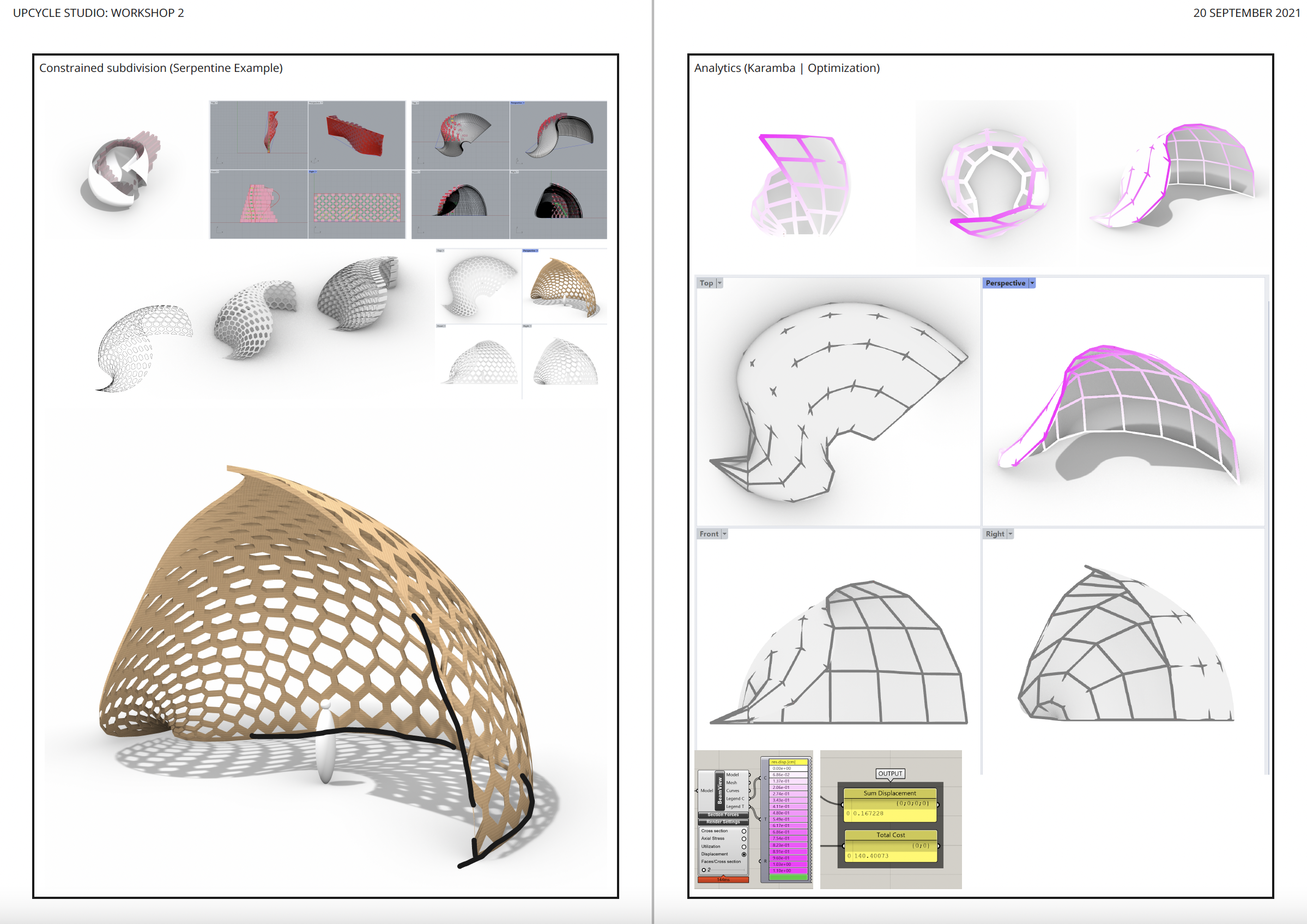The width and height of the screenshot is (1307, 924).
Task: Select the Axial Stress radio option
Action: click(x=743, y=838)
